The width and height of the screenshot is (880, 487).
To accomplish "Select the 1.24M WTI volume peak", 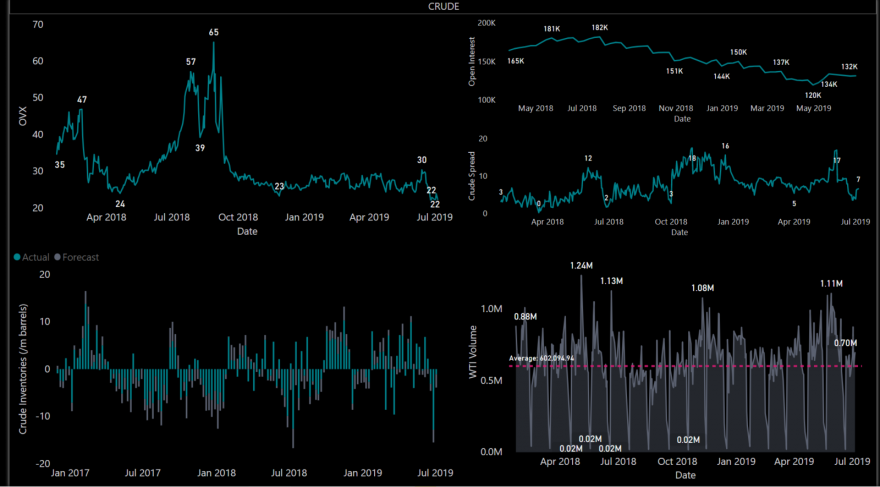I will [x=581, y=265].
